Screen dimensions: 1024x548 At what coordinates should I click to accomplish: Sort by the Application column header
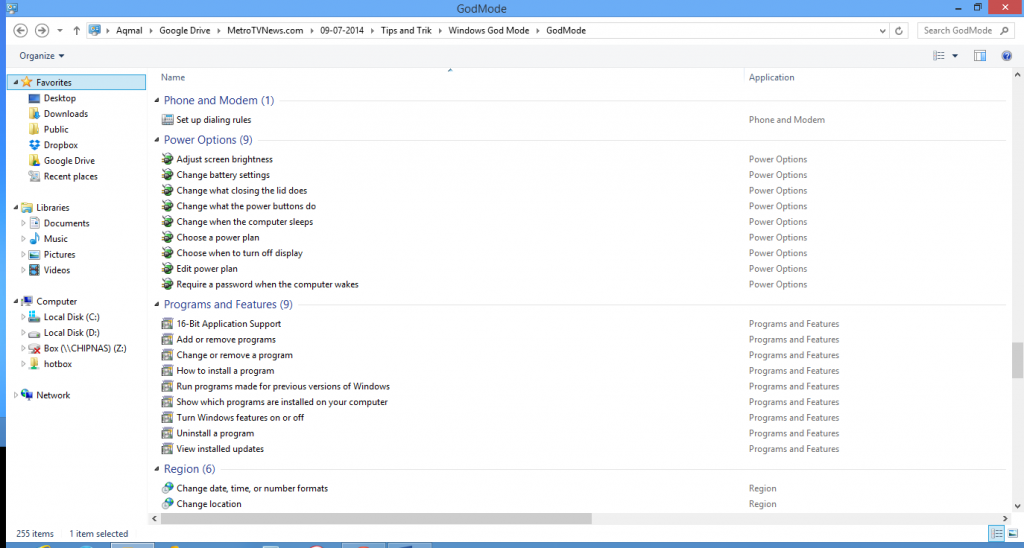771,78
